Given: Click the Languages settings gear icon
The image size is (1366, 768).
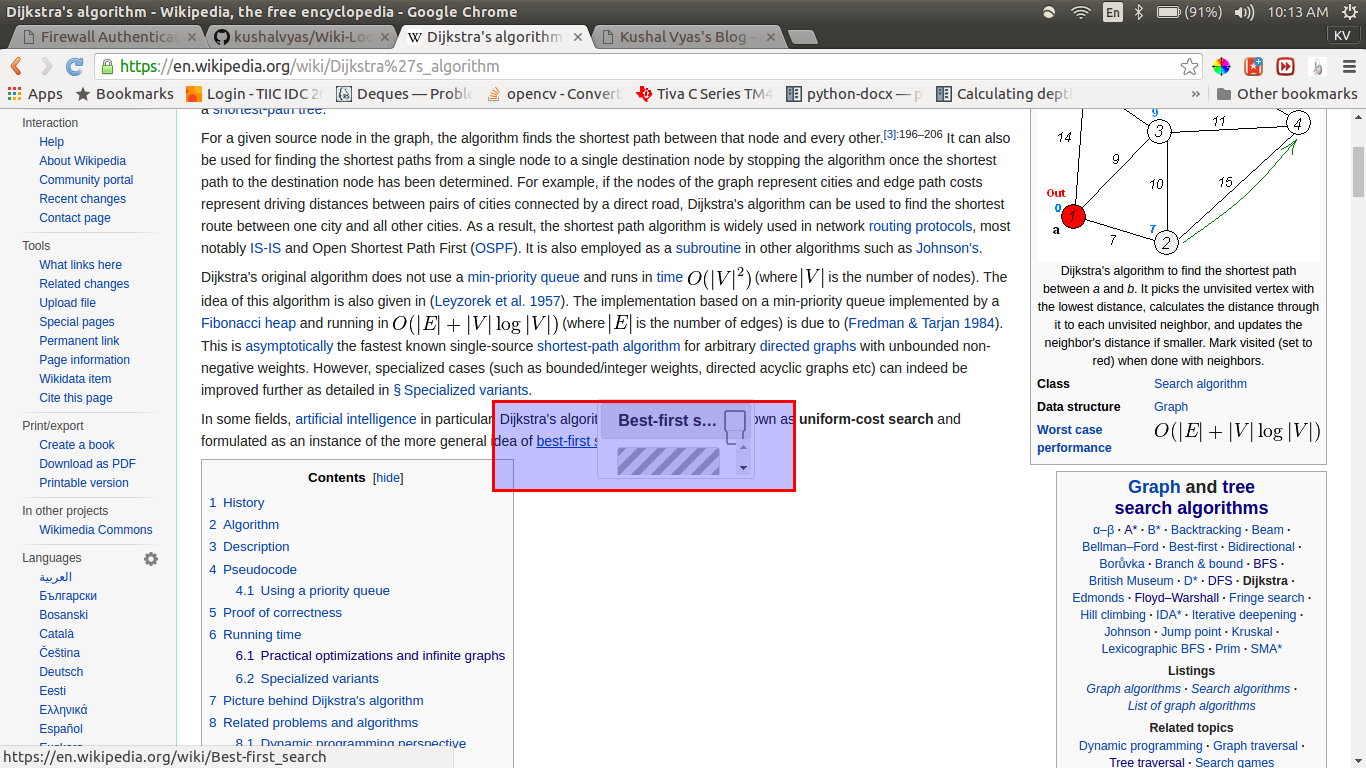Looking at the screenshot, I should click(x=151, y=559).
